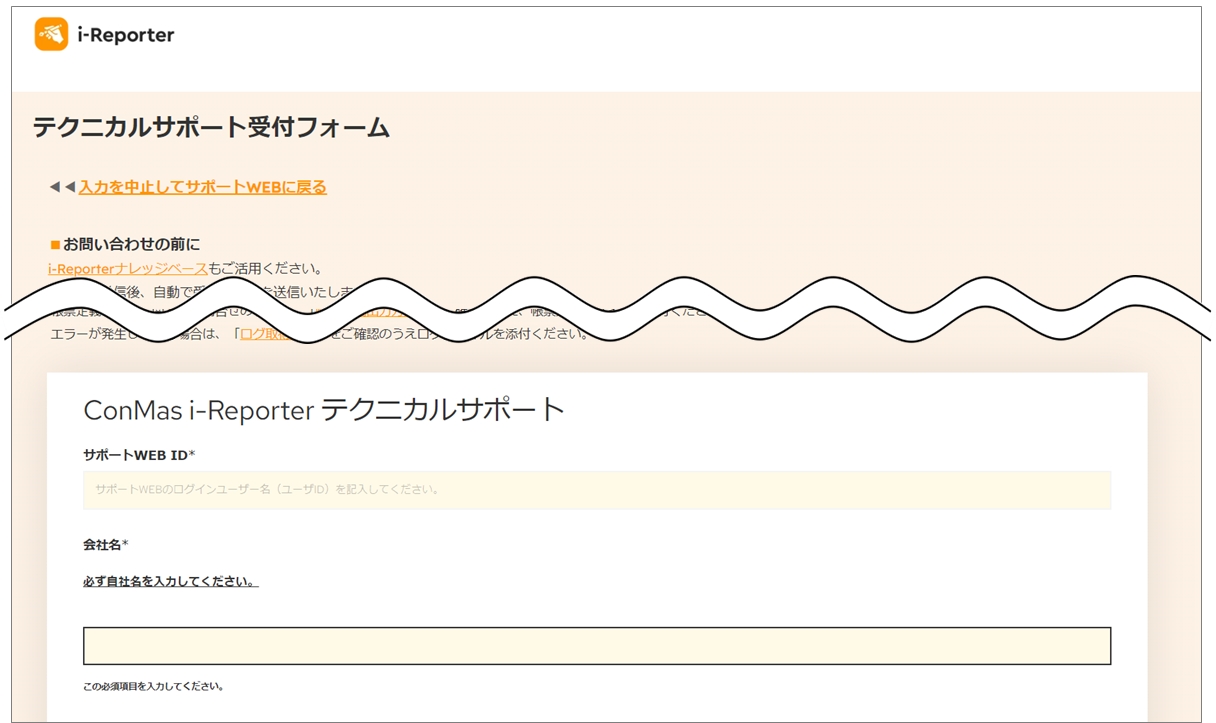Click the orange i-Reporter logo icon
Screen dimensions: 1216x723
tap(51, 34)
